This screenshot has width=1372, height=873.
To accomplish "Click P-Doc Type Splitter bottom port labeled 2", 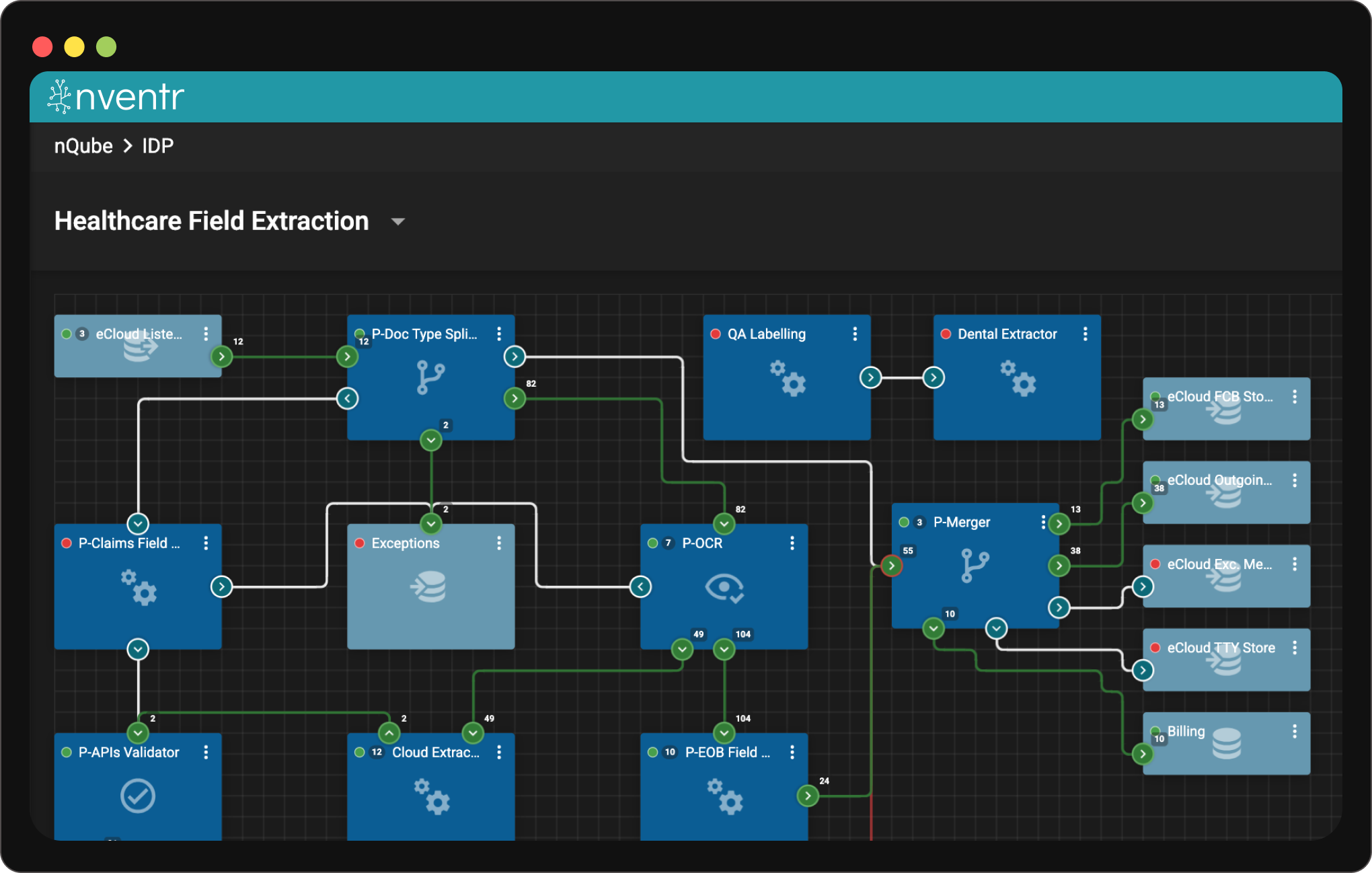I will click(431, 440).
